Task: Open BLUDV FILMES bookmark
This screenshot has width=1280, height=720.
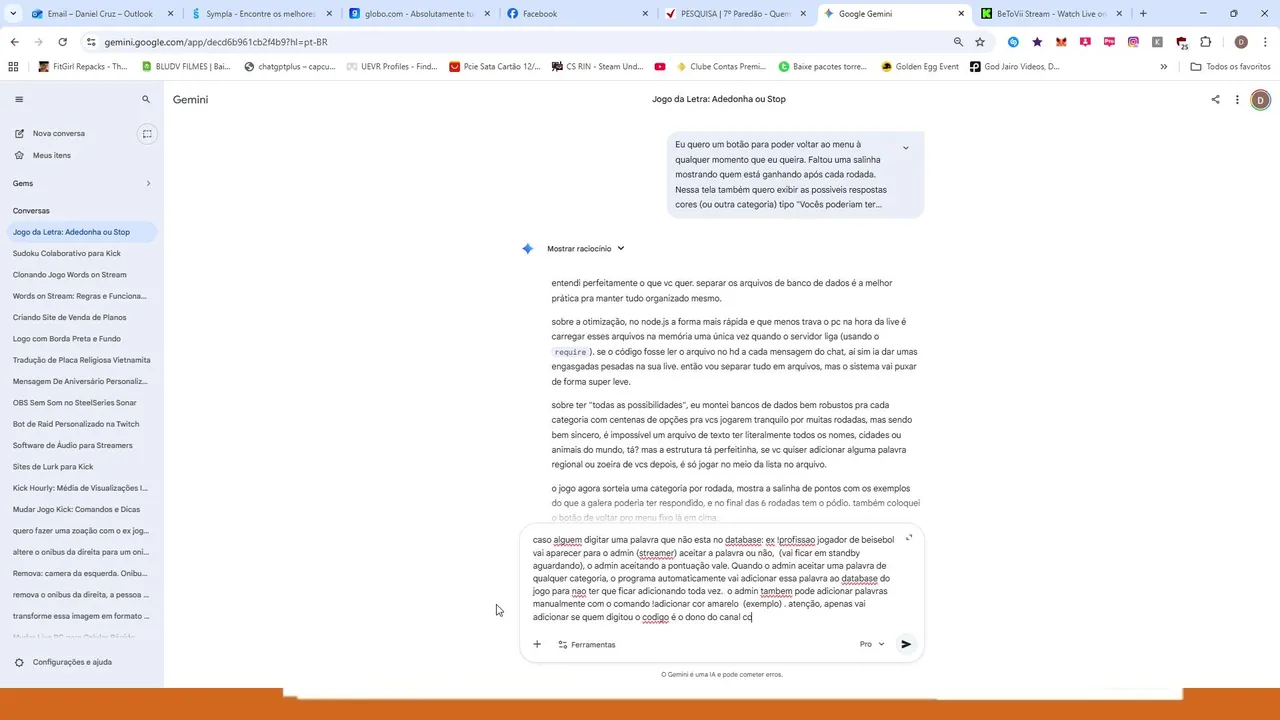Action: pos(186,67)
